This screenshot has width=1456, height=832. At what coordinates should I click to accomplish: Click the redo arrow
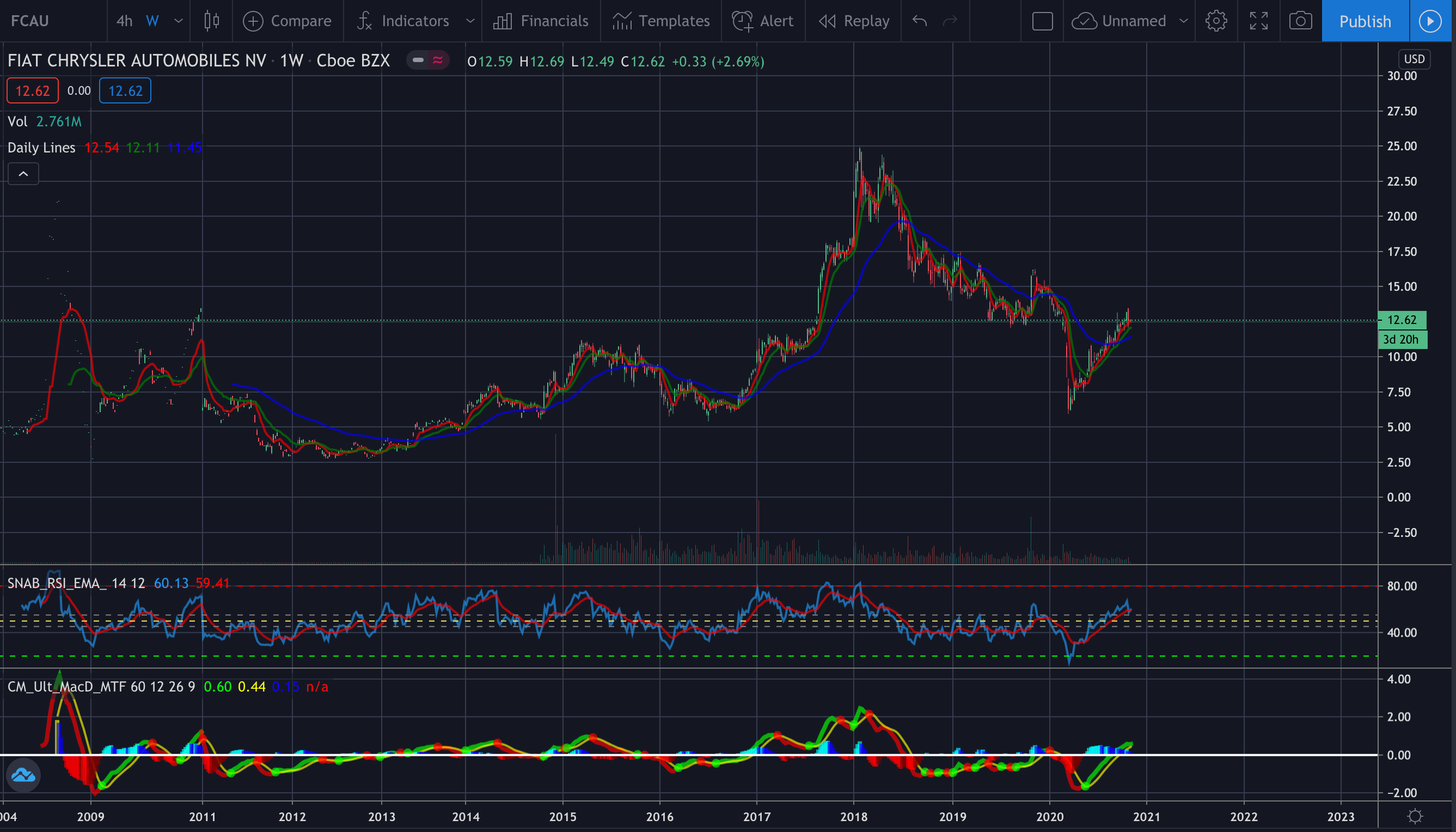pyautogui.click(x=950, y=21)
